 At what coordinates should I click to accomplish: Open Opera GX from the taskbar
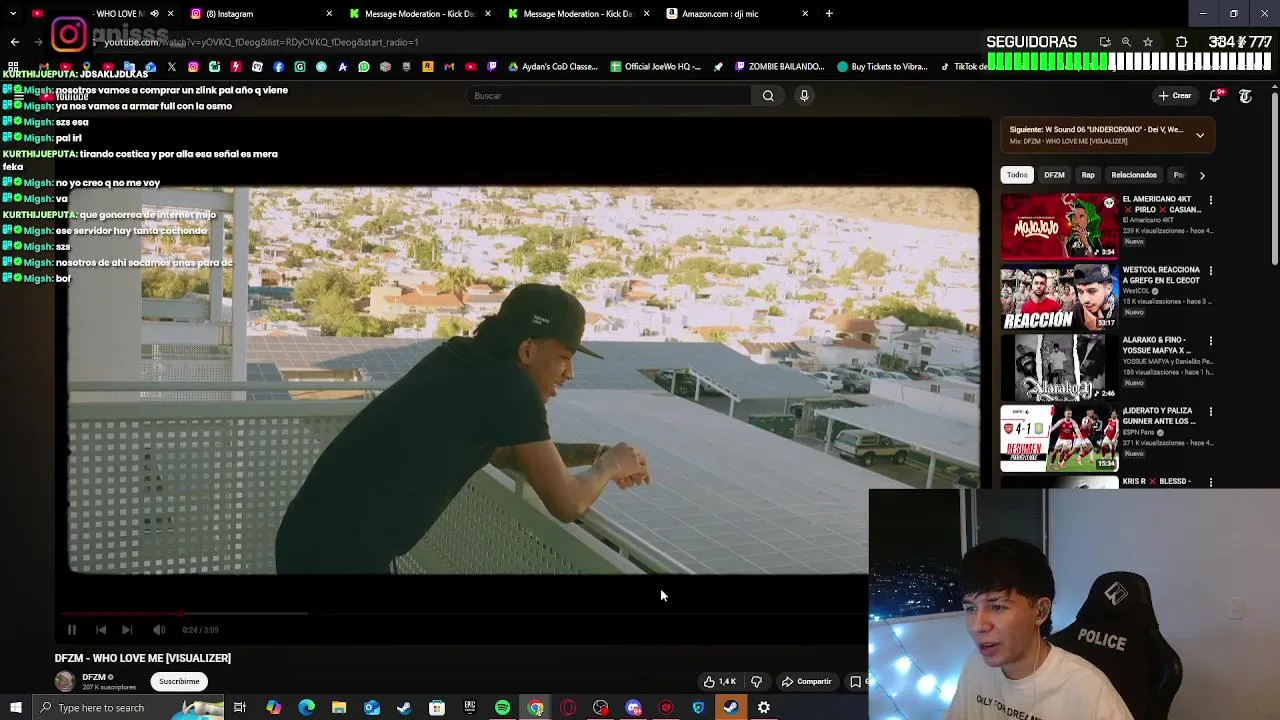[x=568, y=708]
